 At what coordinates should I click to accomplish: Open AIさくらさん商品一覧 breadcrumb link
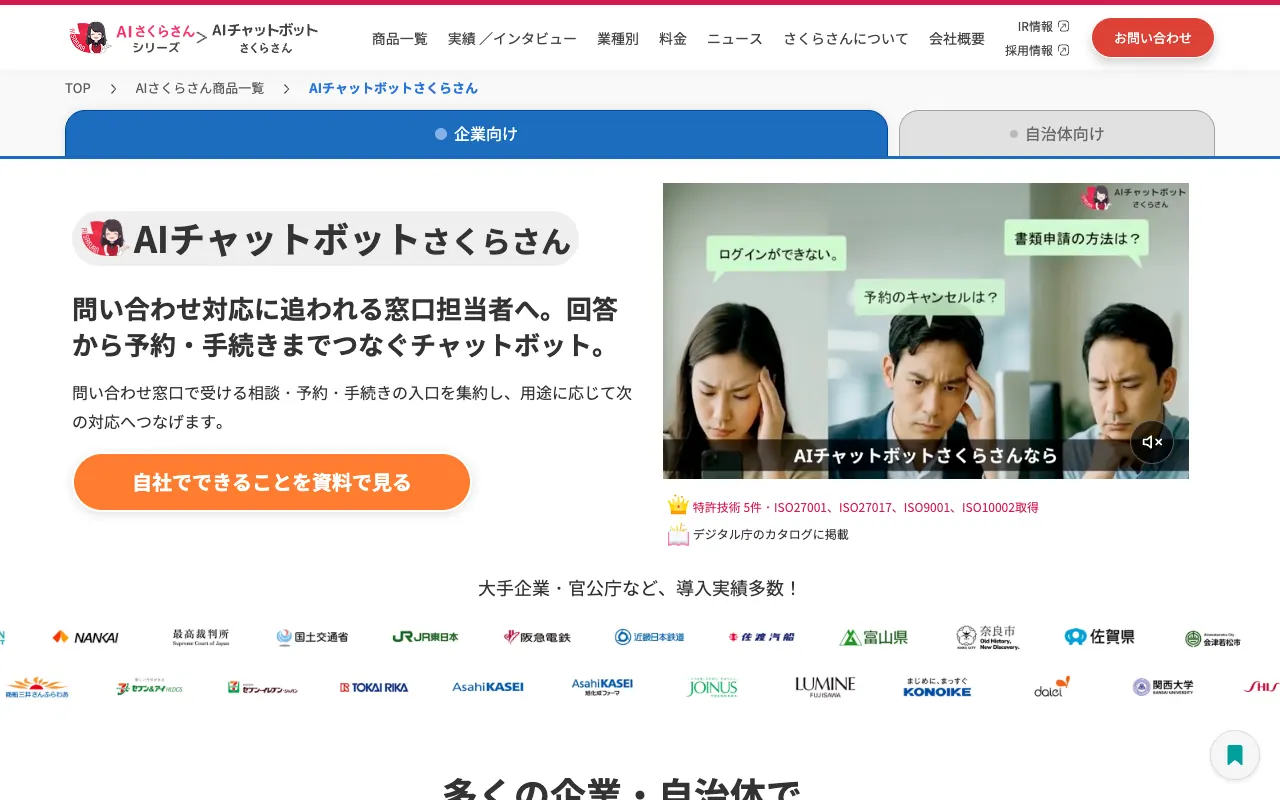pos(200,88)
